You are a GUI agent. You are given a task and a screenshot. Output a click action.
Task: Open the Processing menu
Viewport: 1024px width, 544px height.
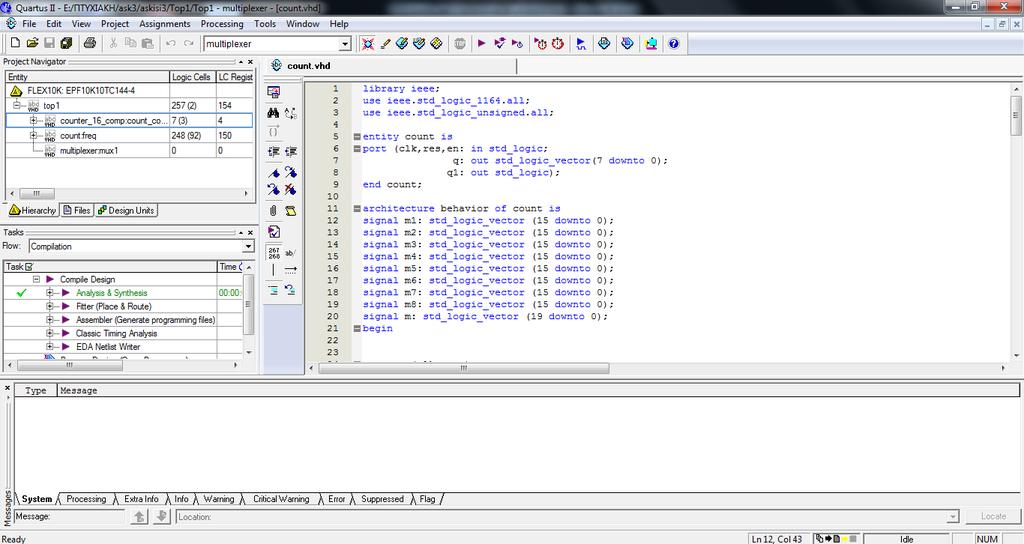(x=222, y=24)
